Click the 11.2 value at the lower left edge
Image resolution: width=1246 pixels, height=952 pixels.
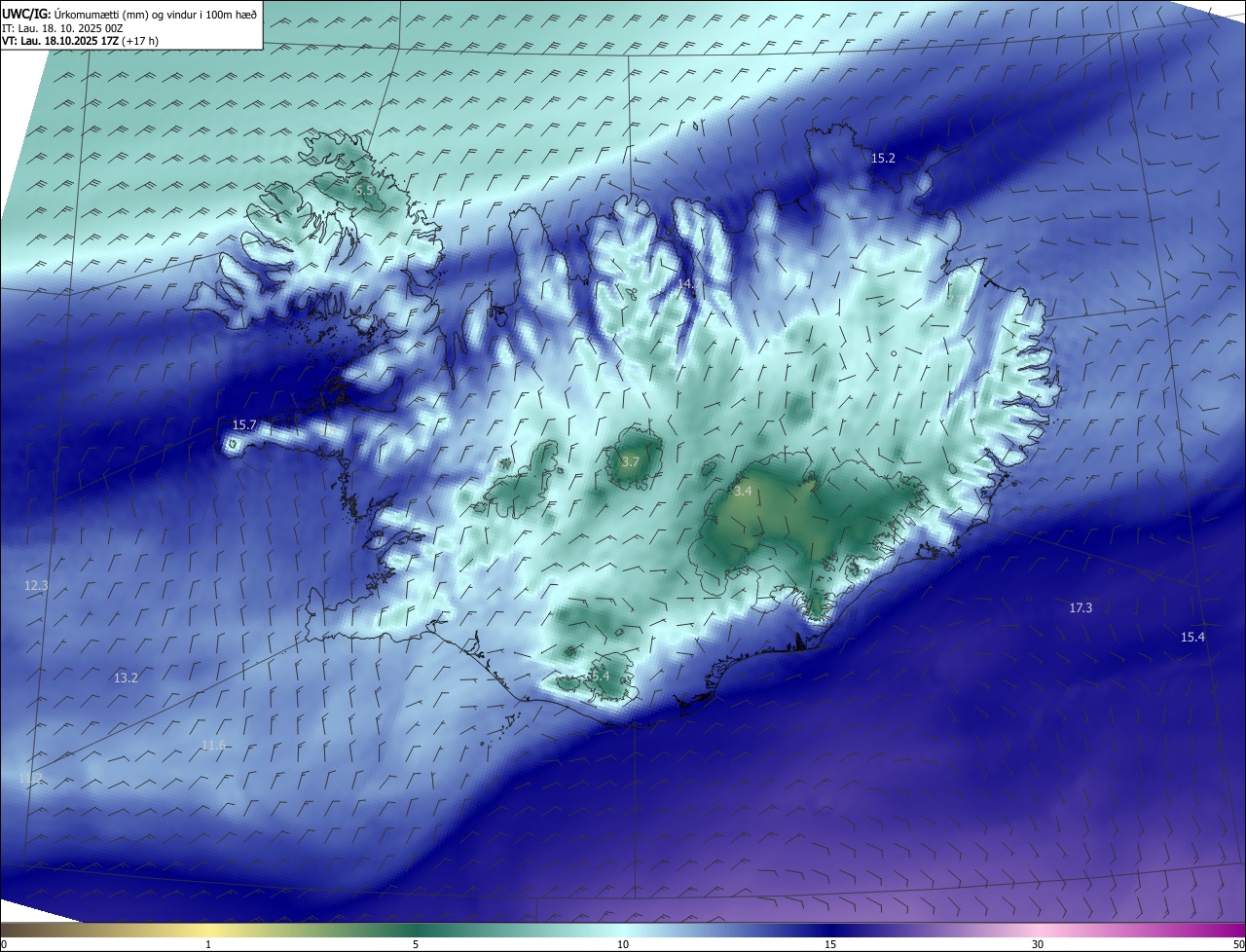point(30,778)
